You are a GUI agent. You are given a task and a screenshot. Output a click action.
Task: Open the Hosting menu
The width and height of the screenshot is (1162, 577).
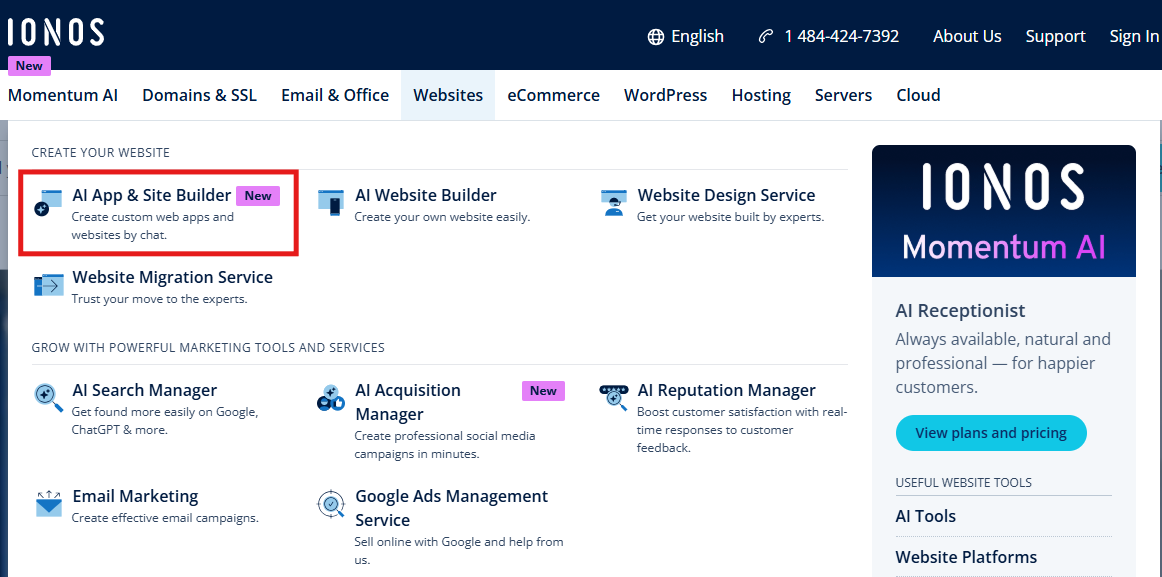click(x=761, y=96)
